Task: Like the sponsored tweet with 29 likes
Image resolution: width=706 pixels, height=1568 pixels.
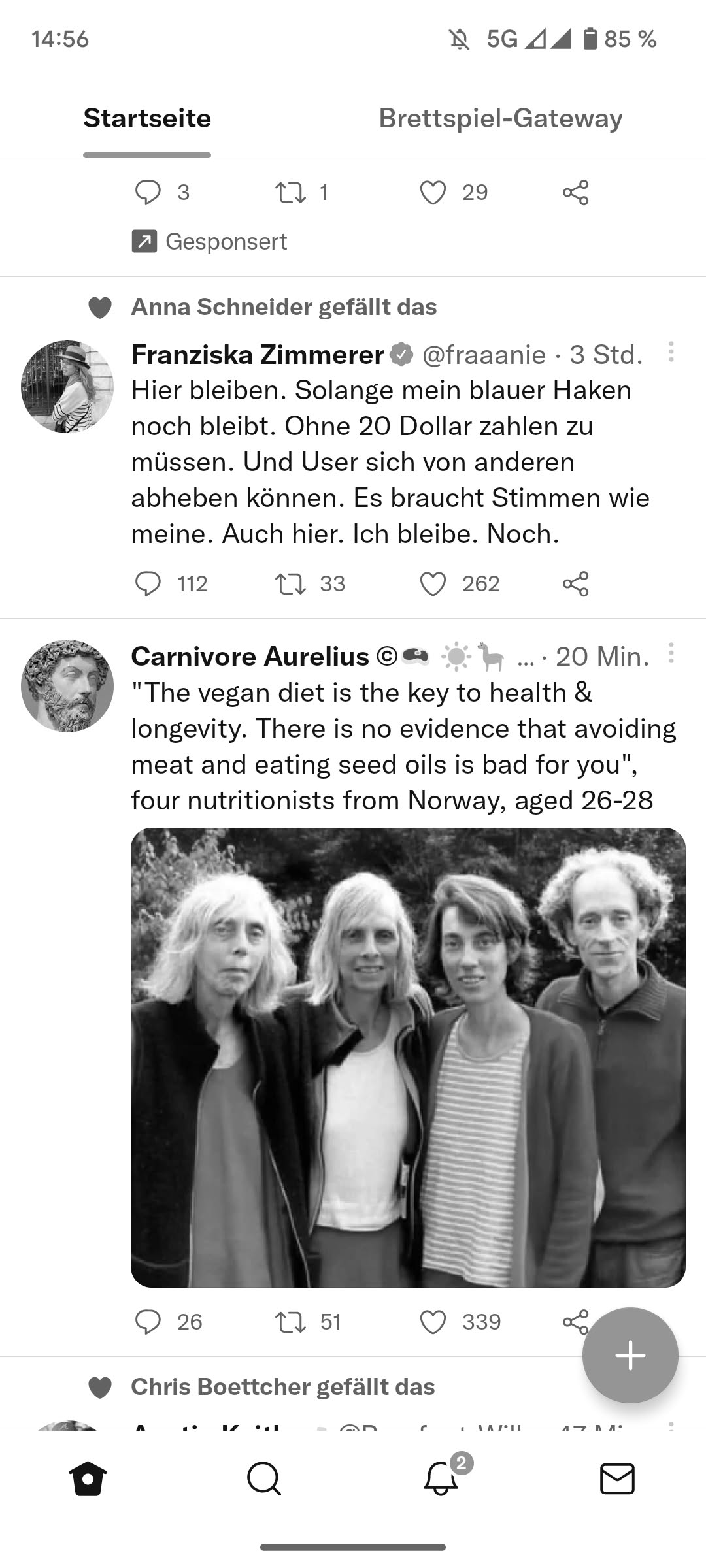Action: [433, 193]
